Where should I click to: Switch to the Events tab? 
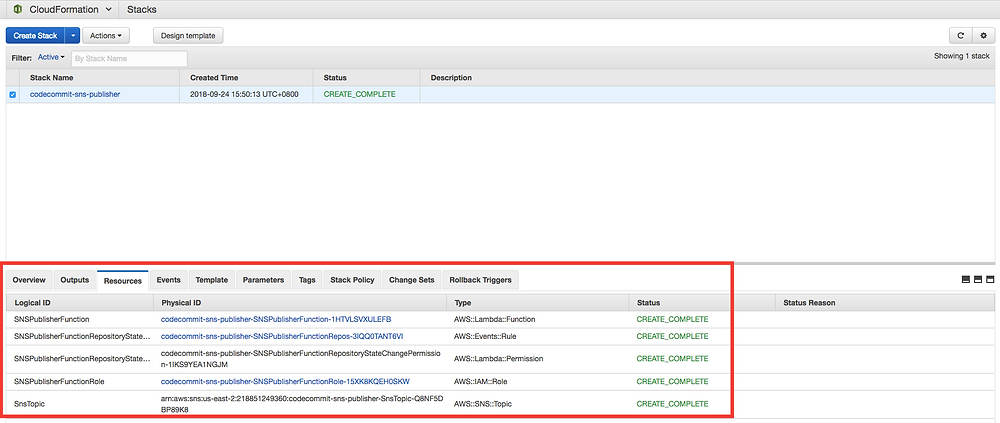point(168,279)
